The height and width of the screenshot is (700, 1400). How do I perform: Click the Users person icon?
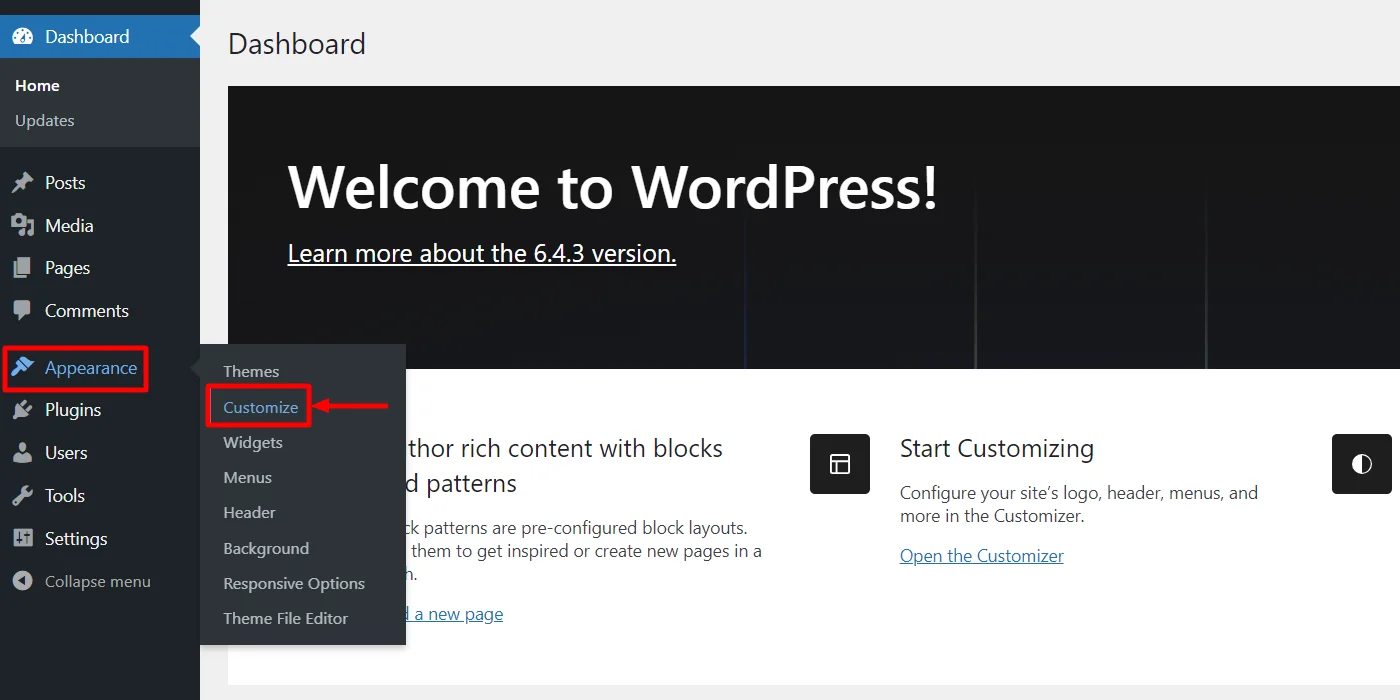(22, 453)
